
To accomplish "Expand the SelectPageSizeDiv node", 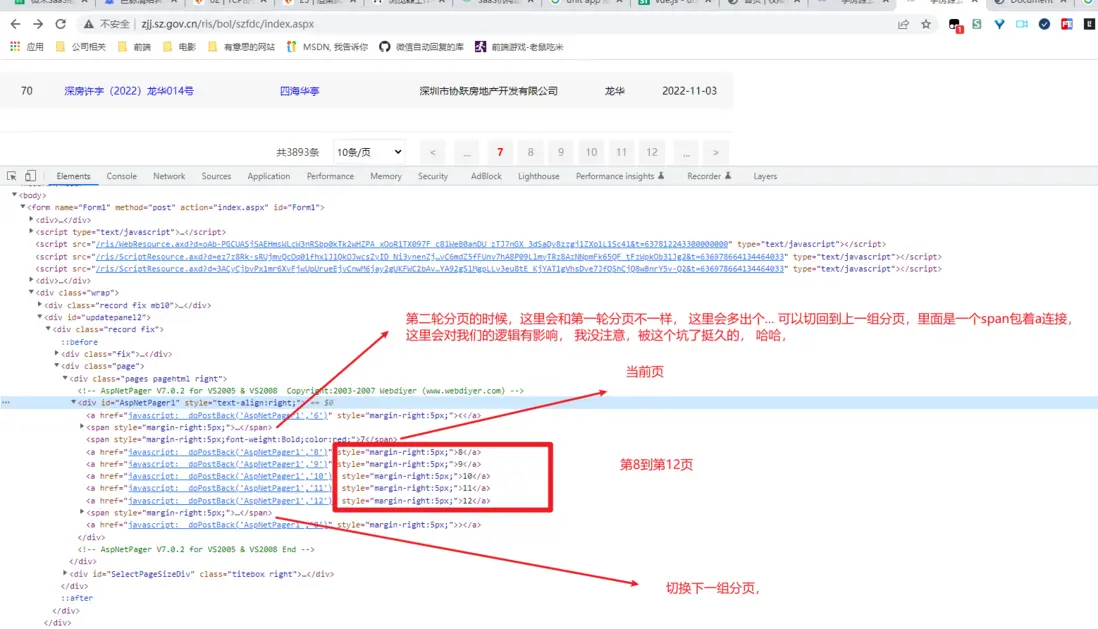I will pyautogui.click(x=65, y=574).
